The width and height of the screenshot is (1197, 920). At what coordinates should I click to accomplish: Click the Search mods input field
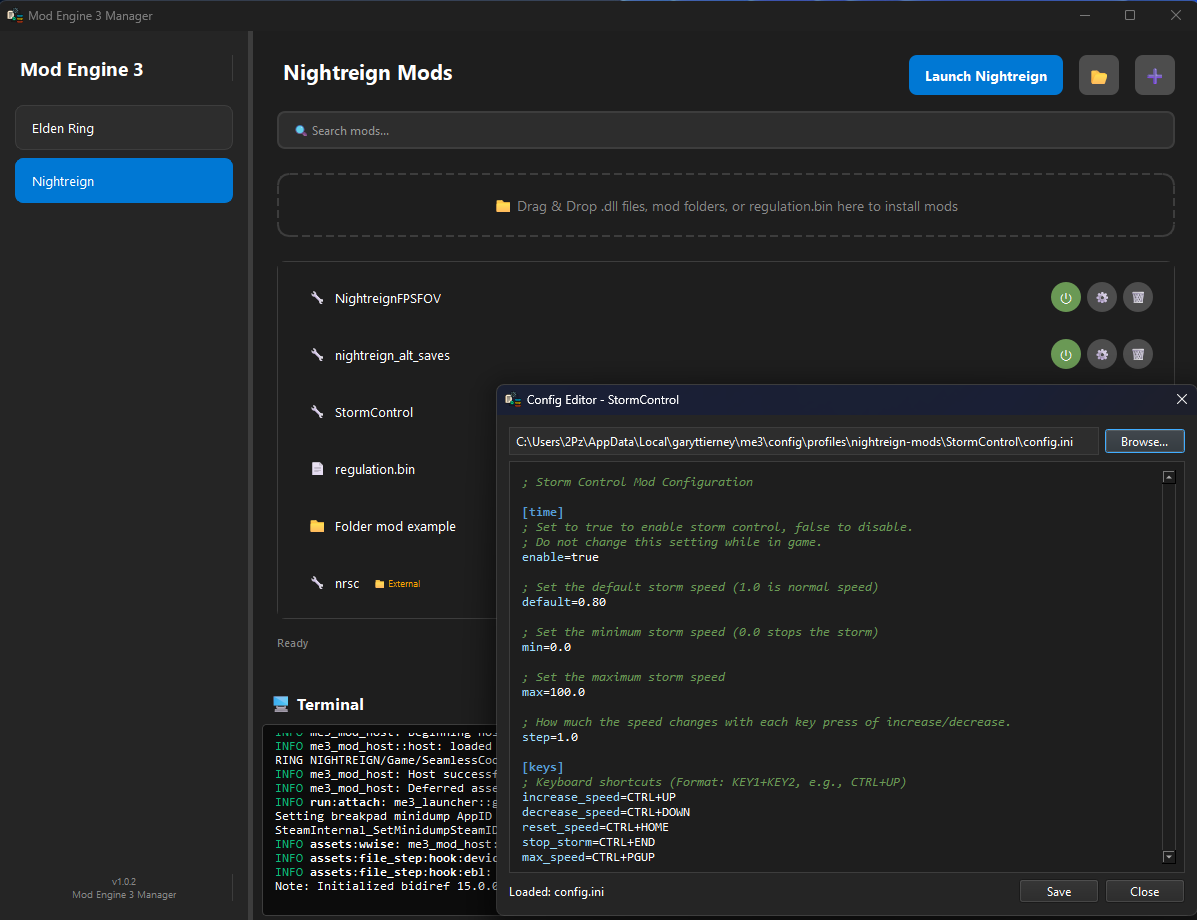[x=725, y=130]
